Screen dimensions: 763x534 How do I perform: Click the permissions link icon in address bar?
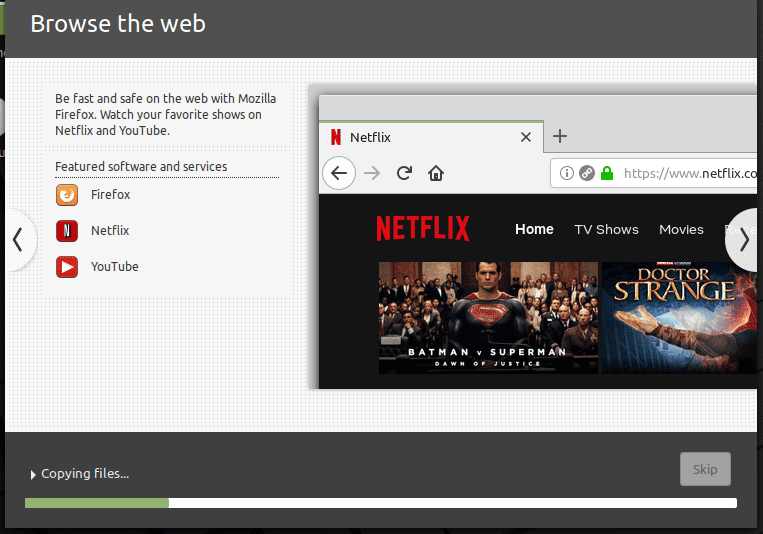pos(587,173)
